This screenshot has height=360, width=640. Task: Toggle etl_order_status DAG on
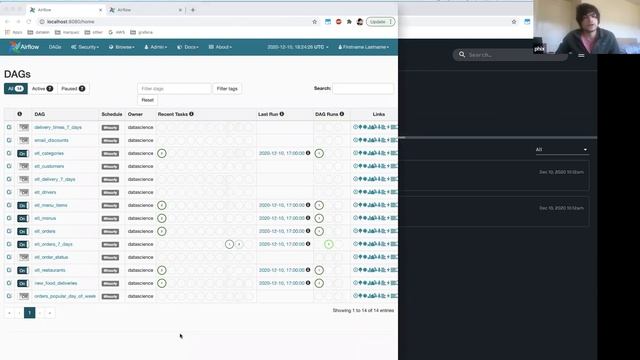[23, 257]
